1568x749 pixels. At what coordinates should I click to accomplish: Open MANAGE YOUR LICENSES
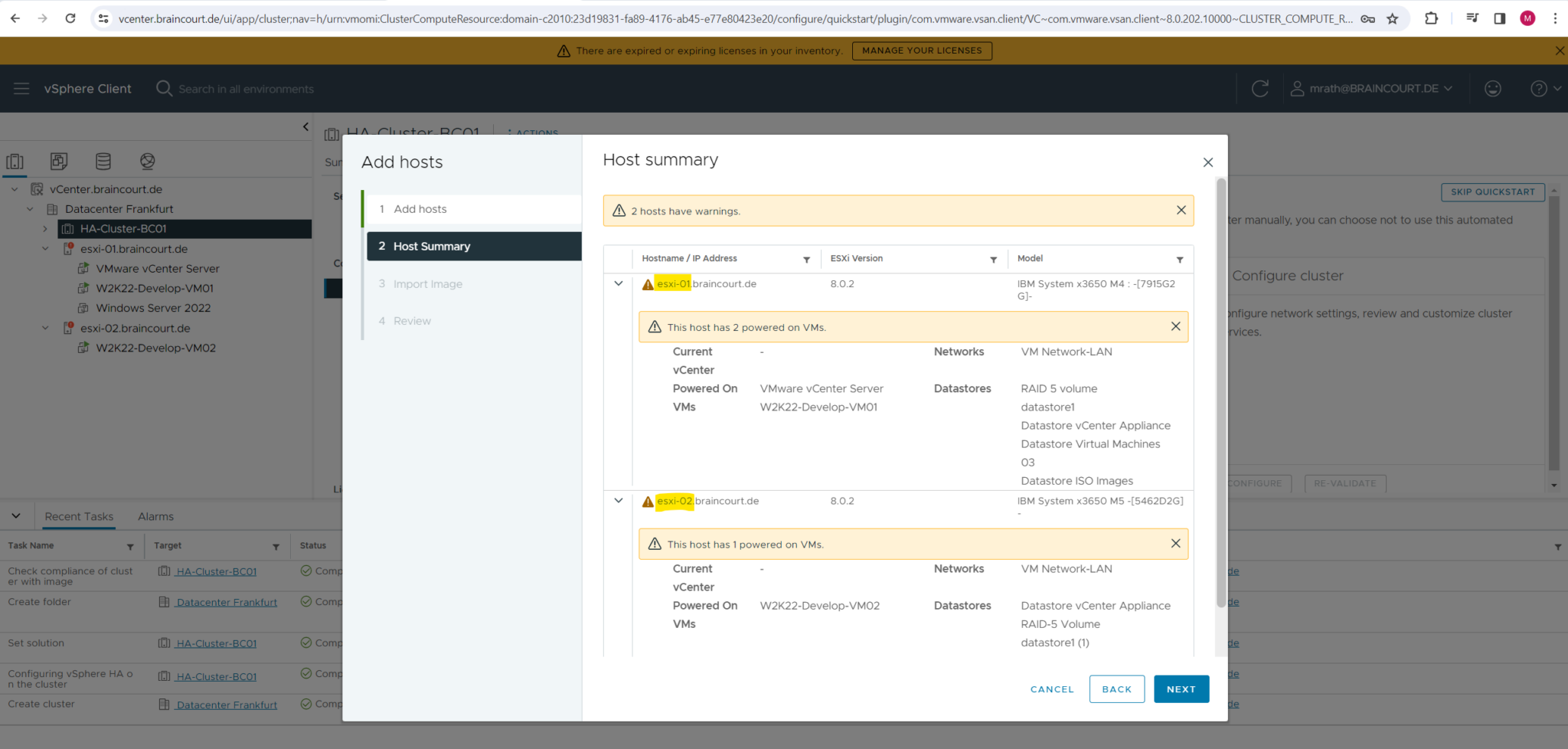[x=922, y=51]
